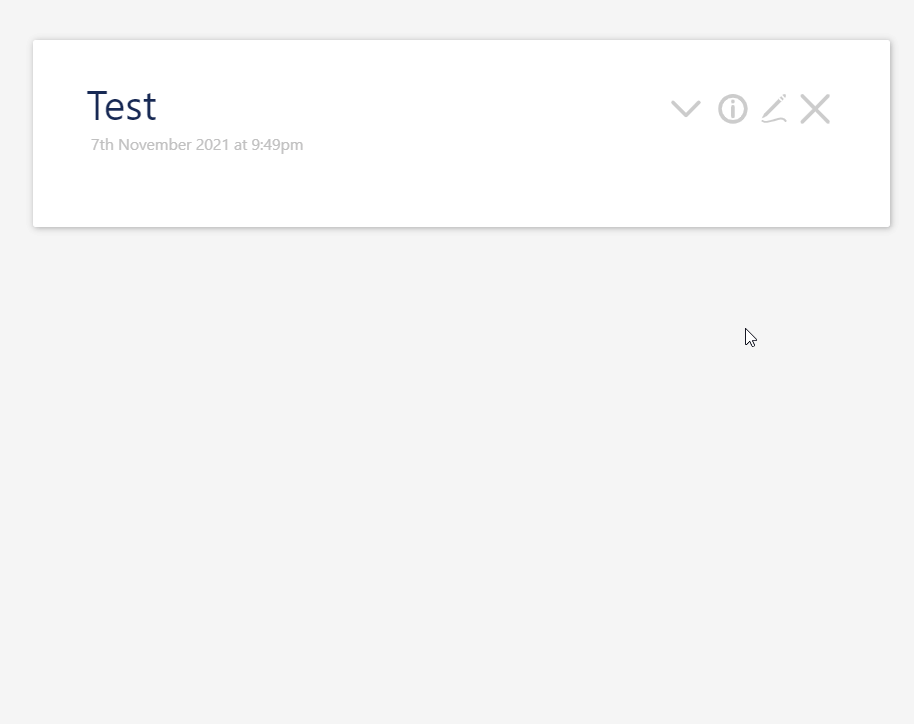The image size is (914, 724).
Task: Click the heading that reads Test
Action: [121, 106]
